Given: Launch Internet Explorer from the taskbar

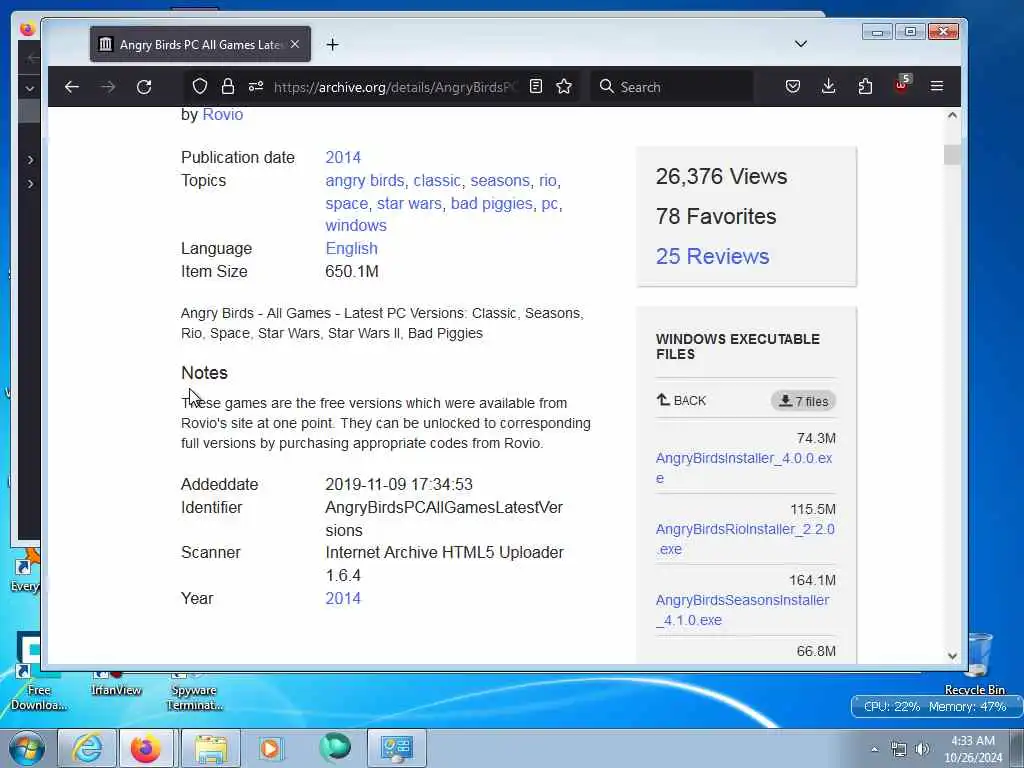Looking at the screenshot, I should (x=87, y=748).
